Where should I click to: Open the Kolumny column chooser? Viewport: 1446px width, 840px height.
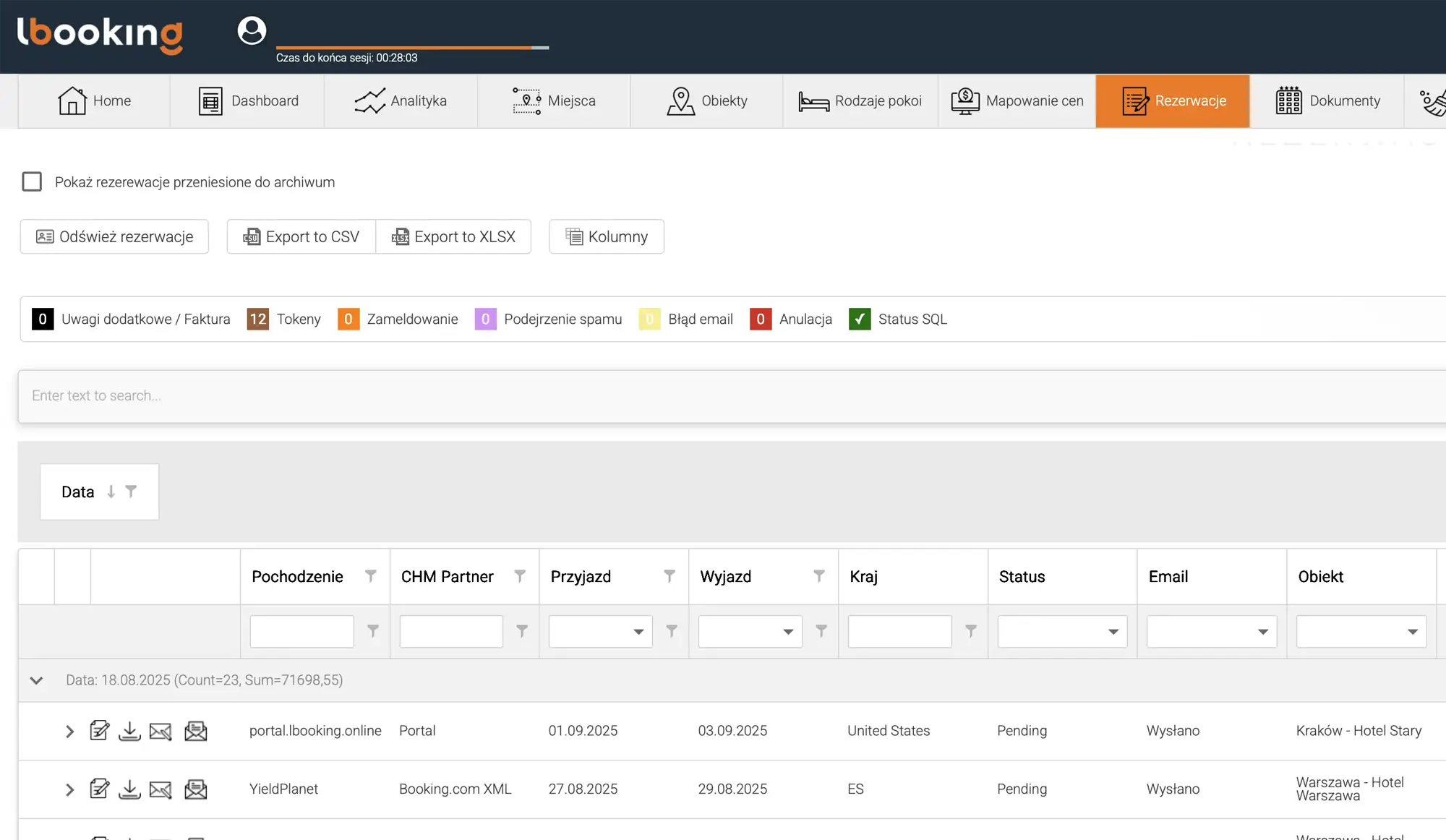coord(607,236)
